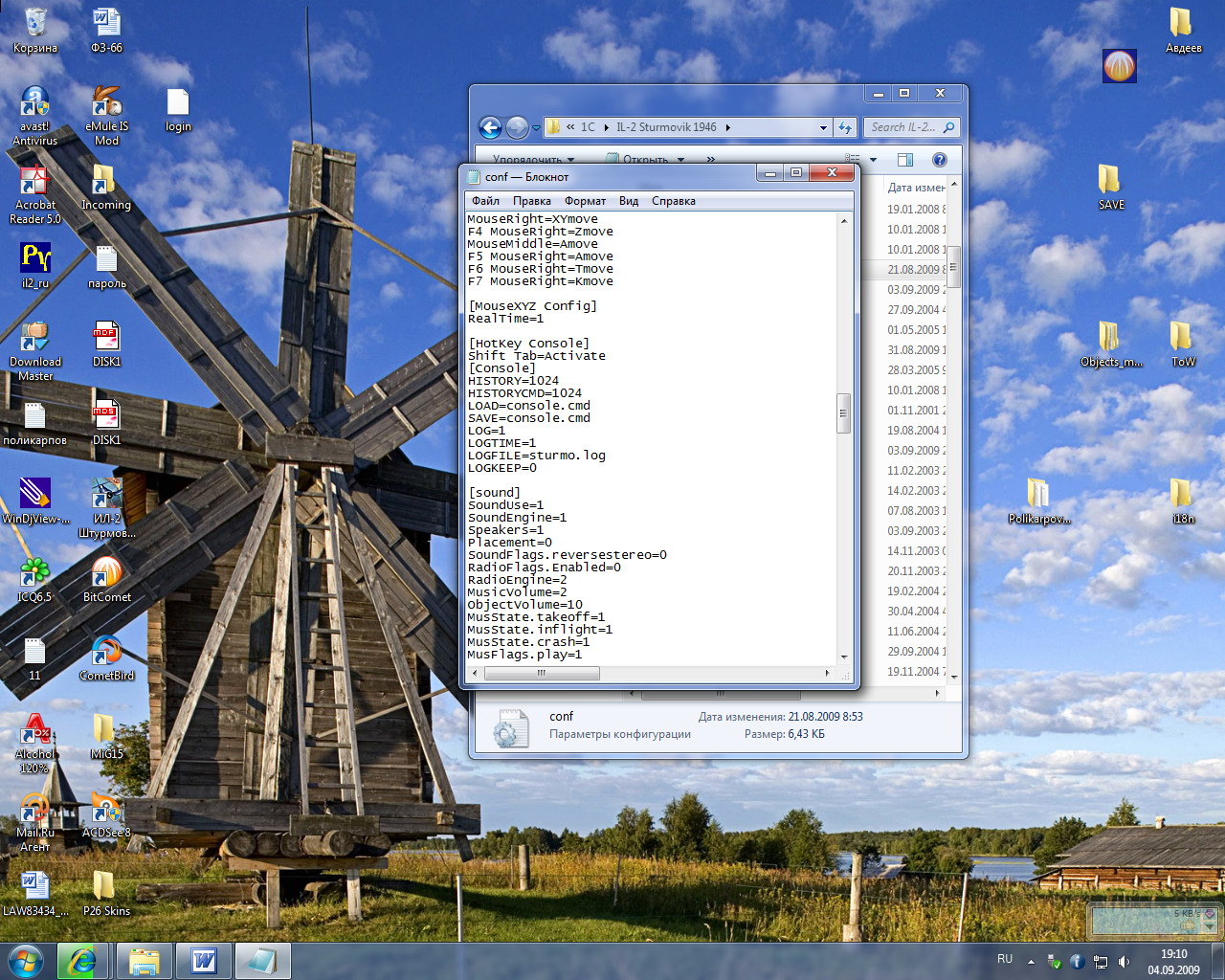Select the orange globe icon on desktop
1225x980 pixels.
[1119, 66]
